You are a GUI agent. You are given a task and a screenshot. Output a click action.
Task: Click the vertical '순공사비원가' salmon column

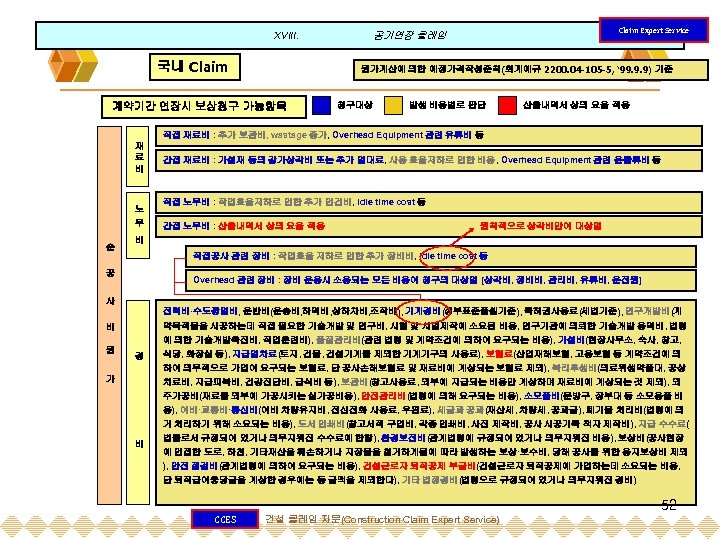coord(109,315)
